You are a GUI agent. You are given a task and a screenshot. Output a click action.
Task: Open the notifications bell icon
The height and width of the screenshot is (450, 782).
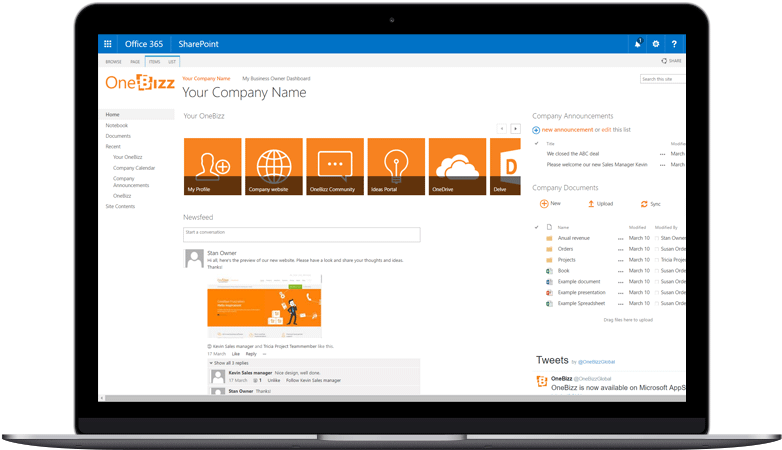click(637, 44)
